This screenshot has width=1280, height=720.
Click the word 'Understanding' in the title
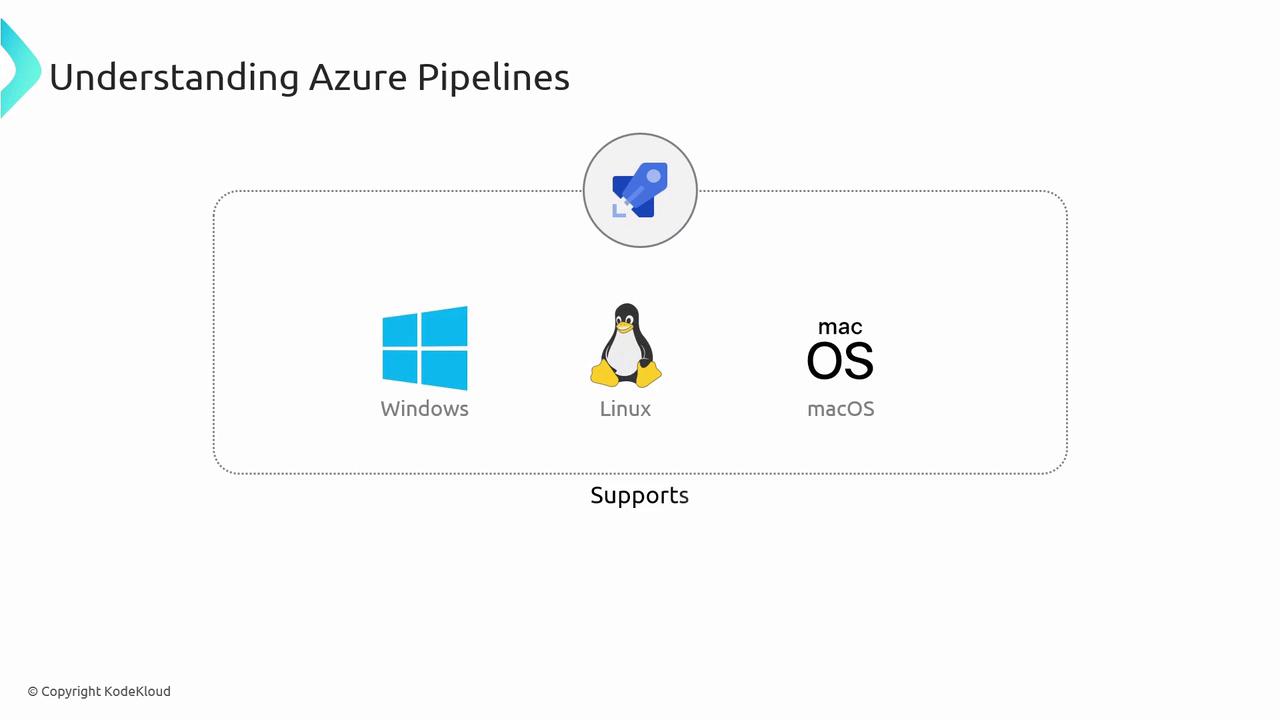174,77
